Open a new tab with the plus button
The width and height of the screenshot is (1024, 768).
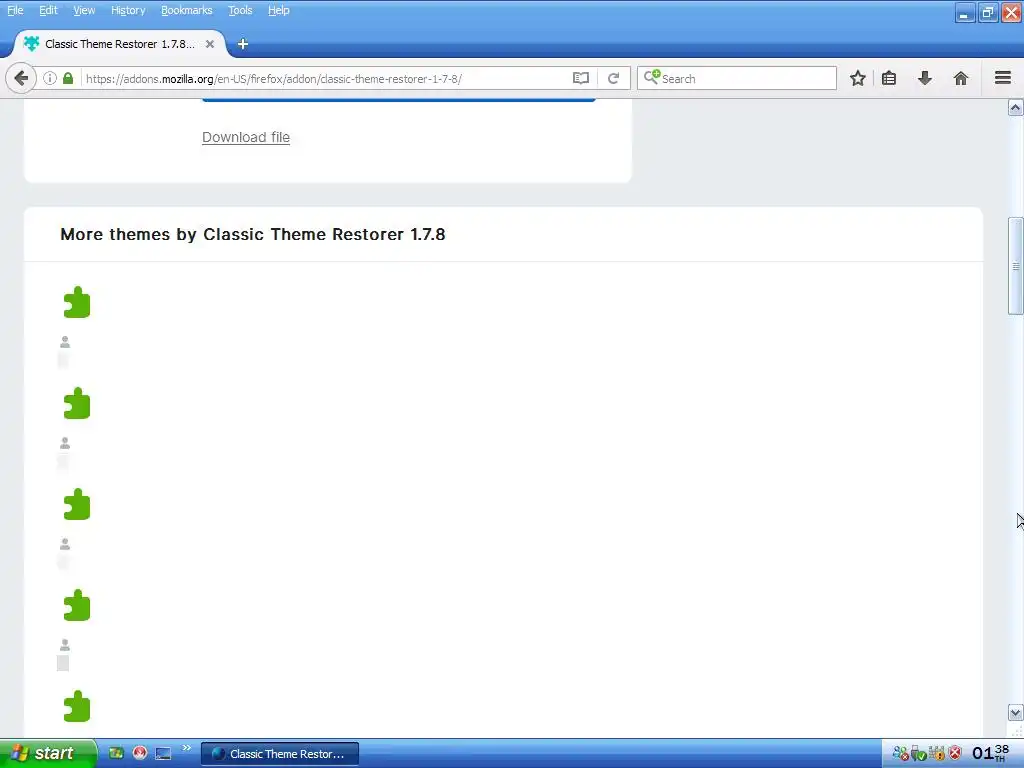click(242, 44)
